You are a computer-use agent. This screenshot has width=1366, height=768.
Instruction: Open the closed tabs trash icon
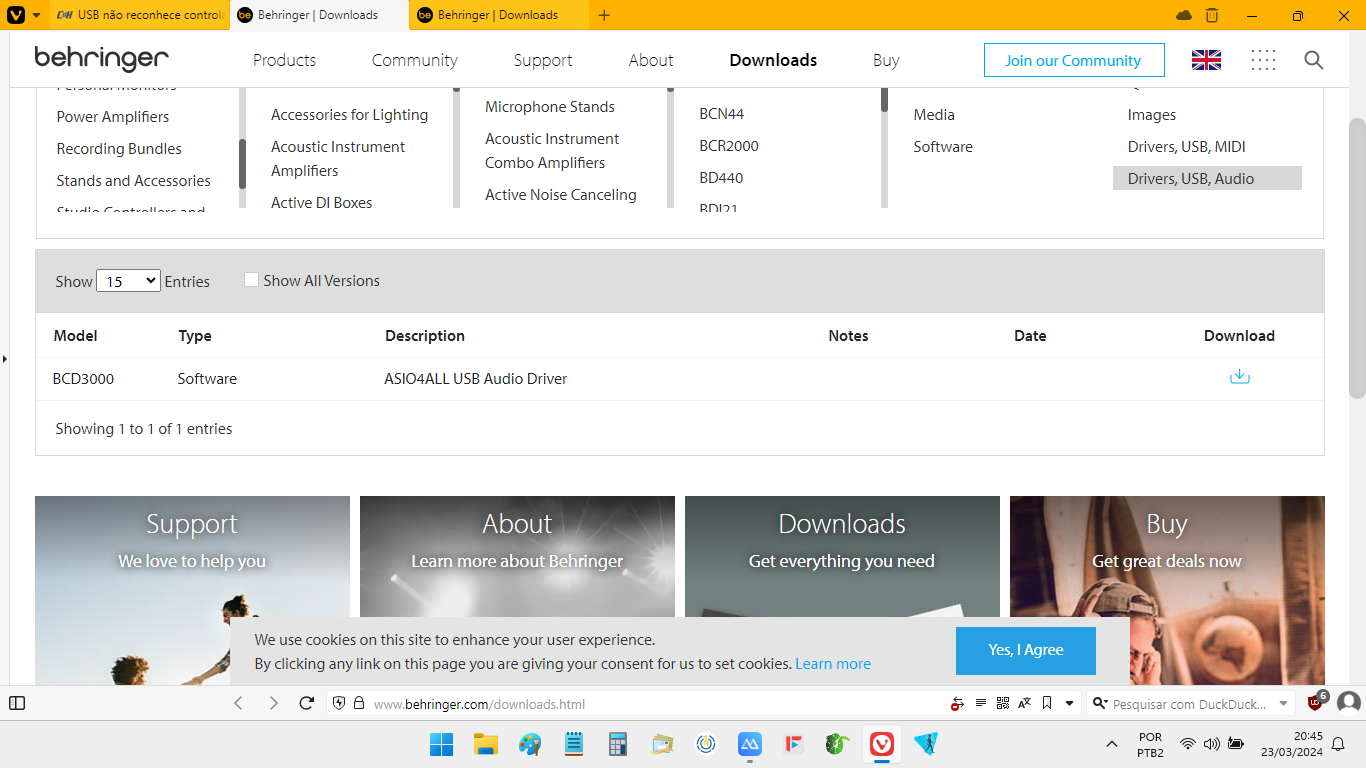pyautogui.click(x=1212, y=15)
